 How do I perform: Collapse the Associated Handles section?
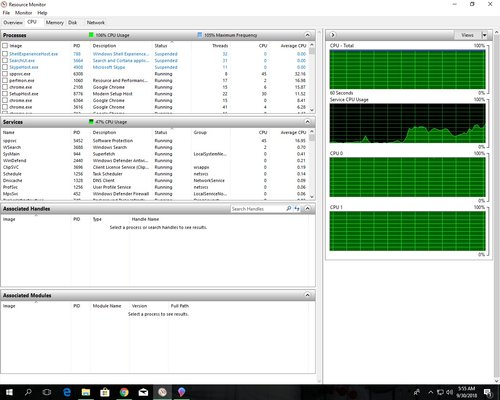coord(307,208)
